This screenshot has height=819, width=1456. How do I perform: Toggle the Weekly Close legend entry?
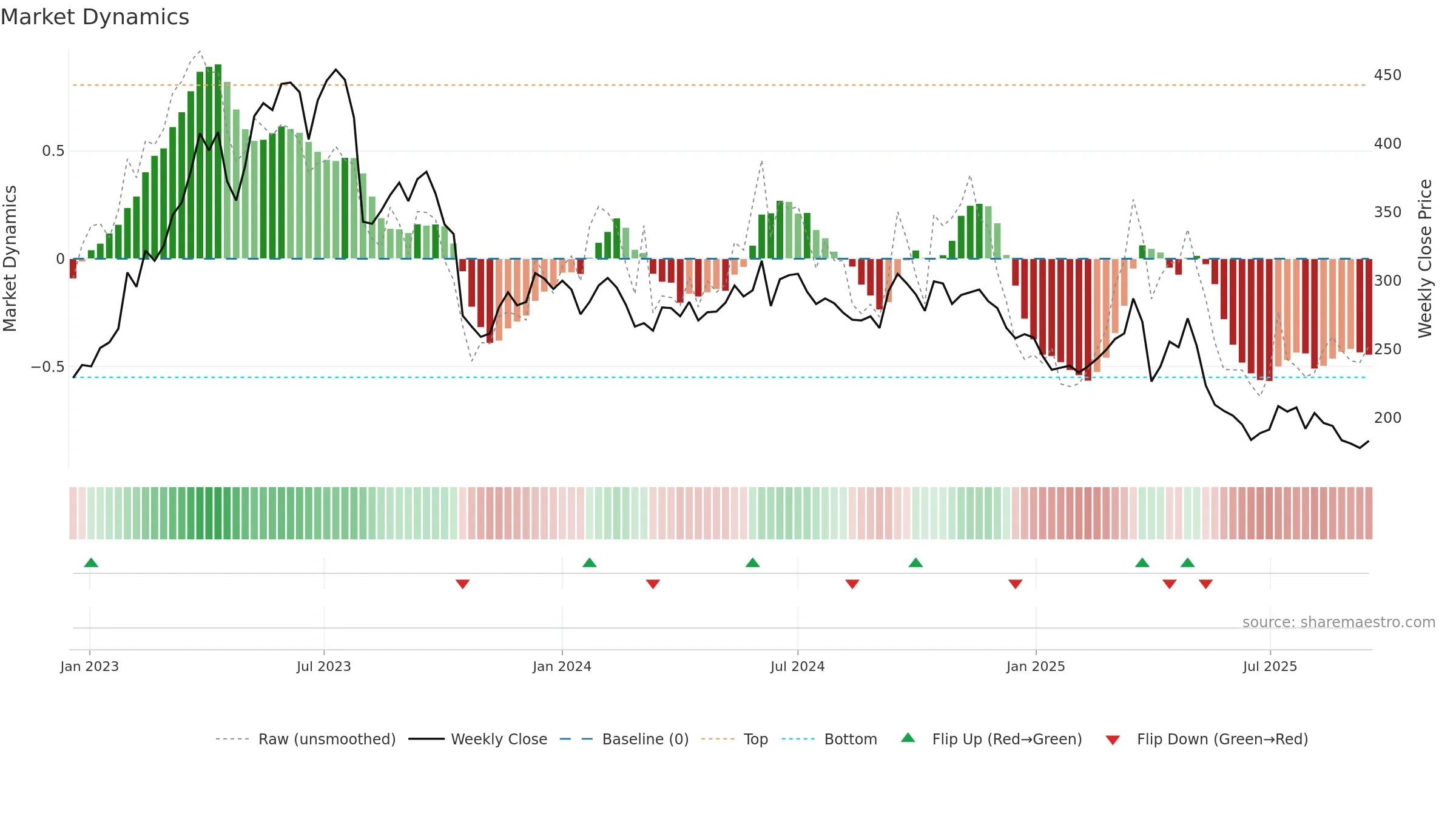pyautogui.click(x=478, y=739)
